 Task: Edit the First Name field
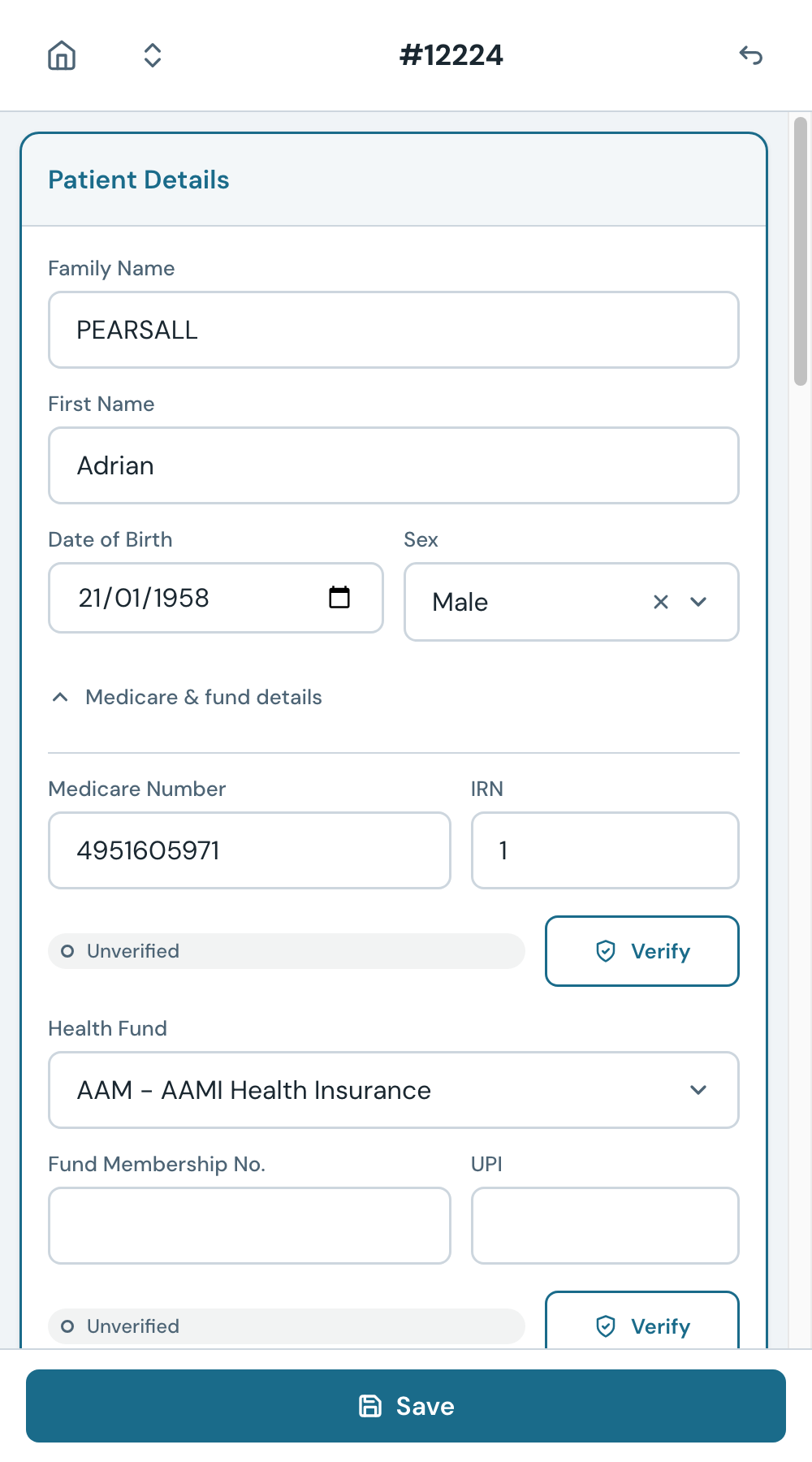pos(394,465)
